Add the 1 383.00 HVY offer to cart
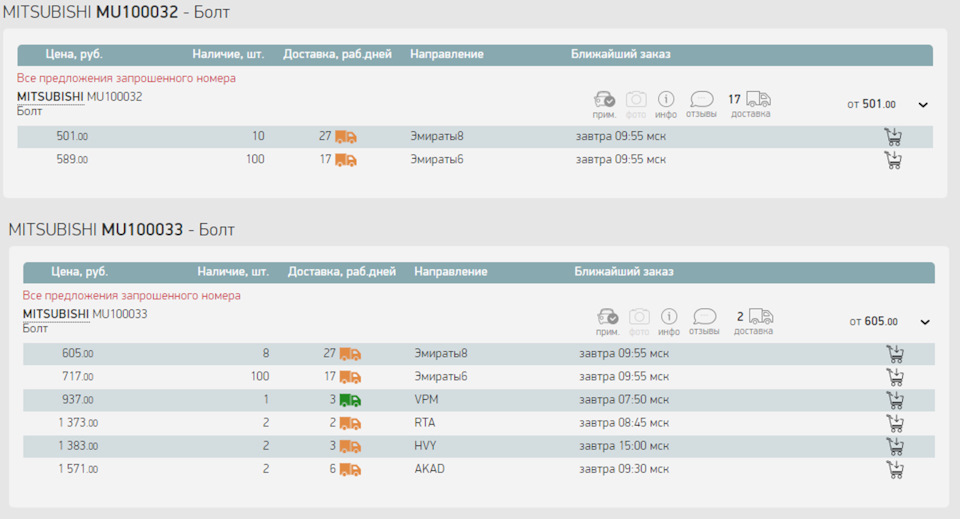 pos(895,447)
